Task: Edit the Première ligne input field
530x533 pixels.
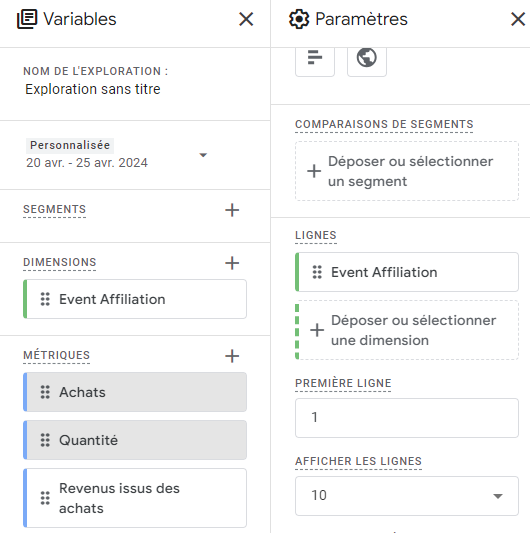Action: (407, 417)
